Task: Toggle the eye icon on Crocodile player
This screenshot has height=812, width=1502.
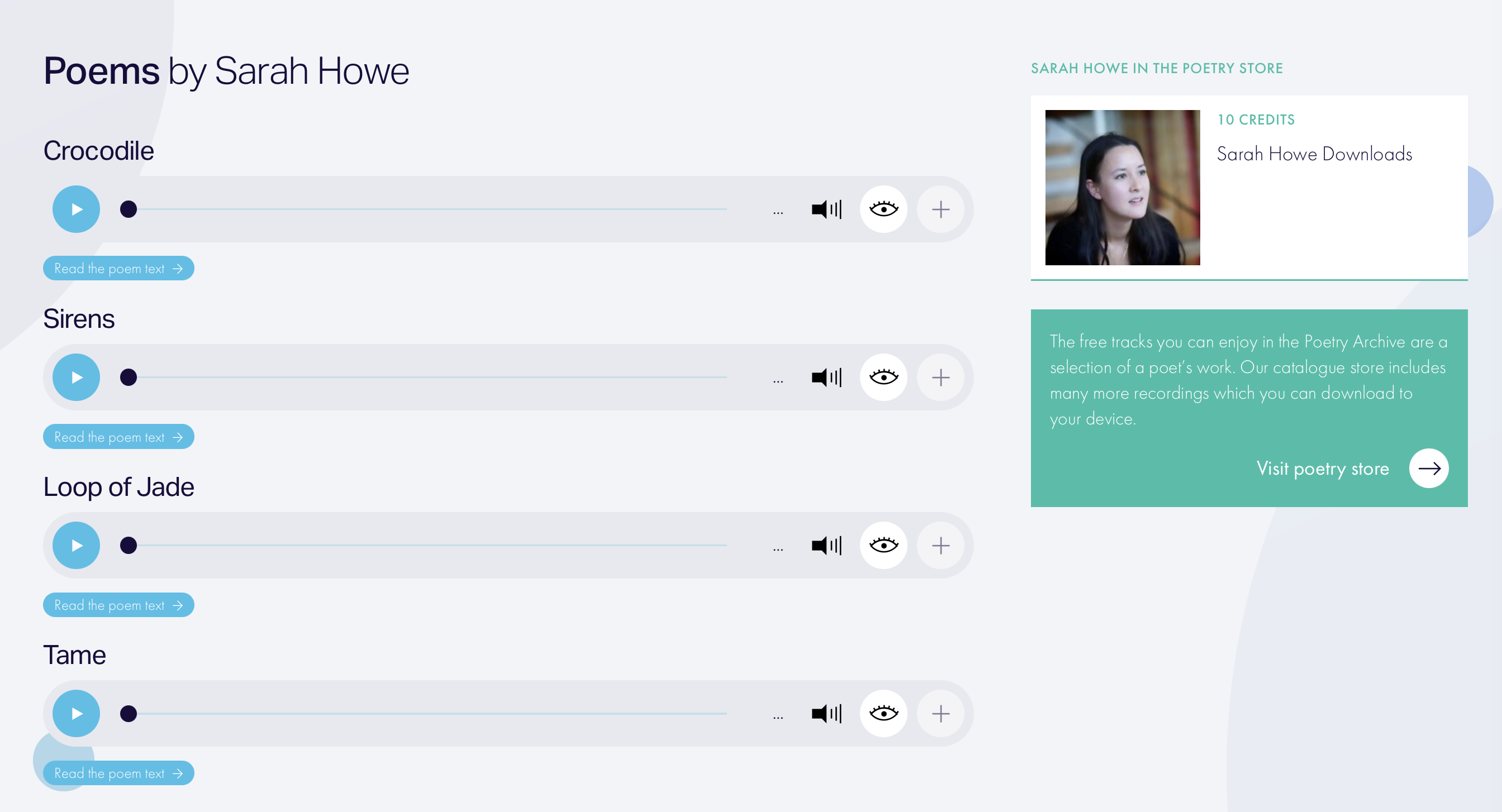Action: [x=883, y=209]
